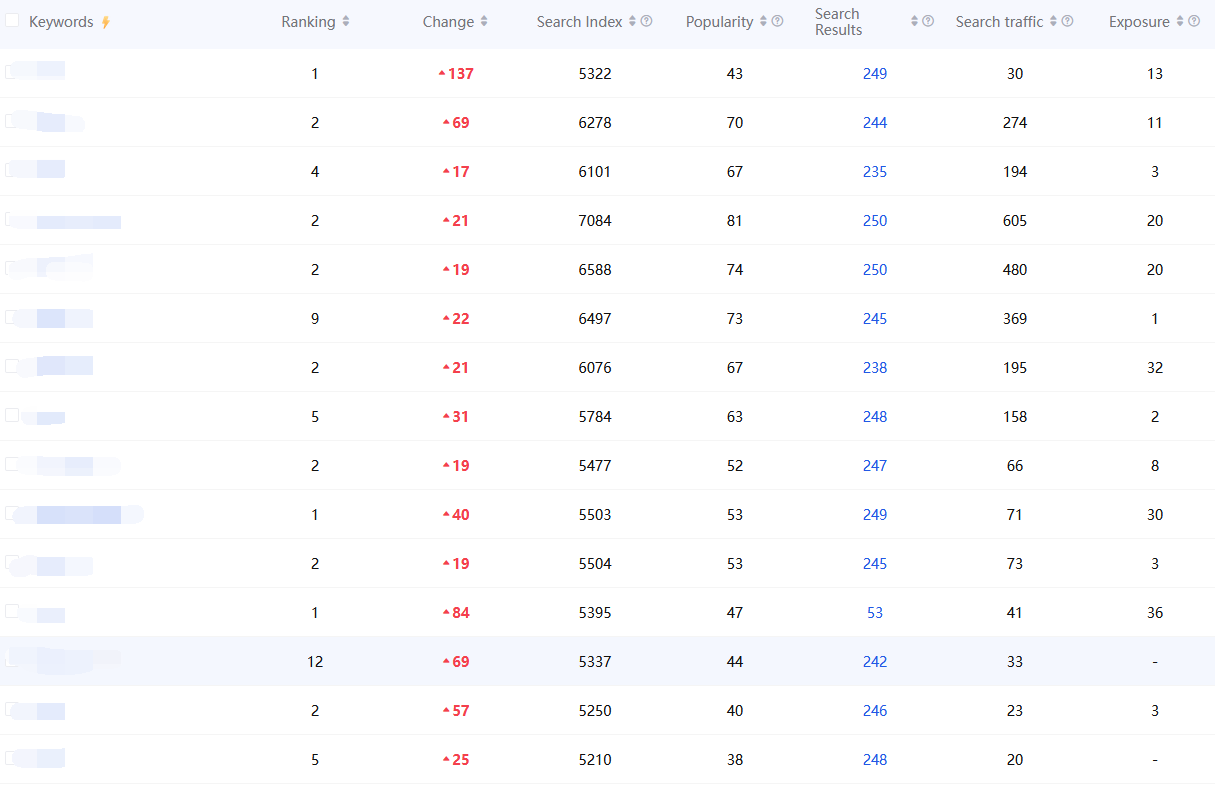
Task: Show help icon info for Search Results
Action: click(928, 21)
